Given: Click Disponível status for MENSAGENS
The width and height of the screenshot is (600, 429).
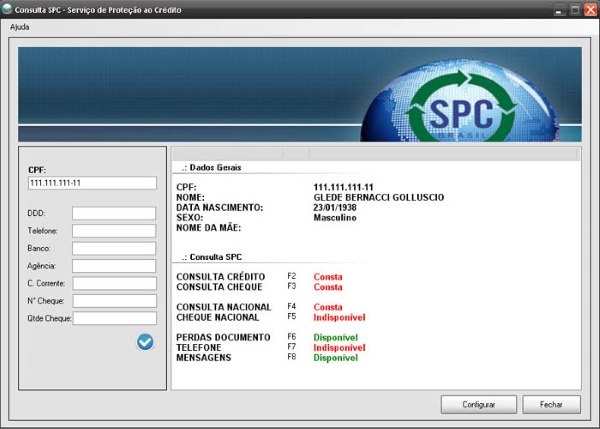Looking at the screenshot, I should tap(336, 357).
